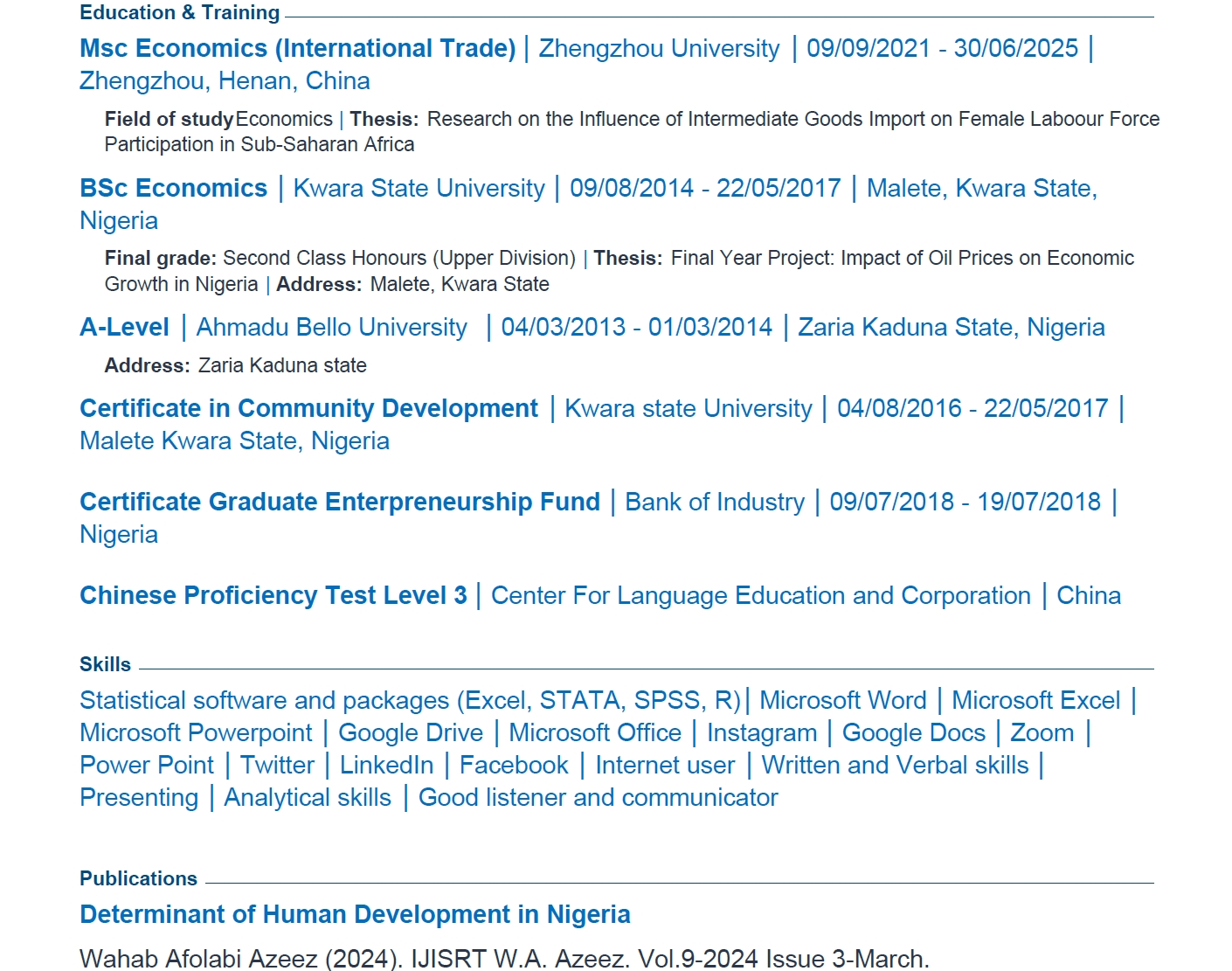Viewport: 1232px width, 971px height.
Task: Select Ahmadu Bello University text
Action: click(331, 327)
